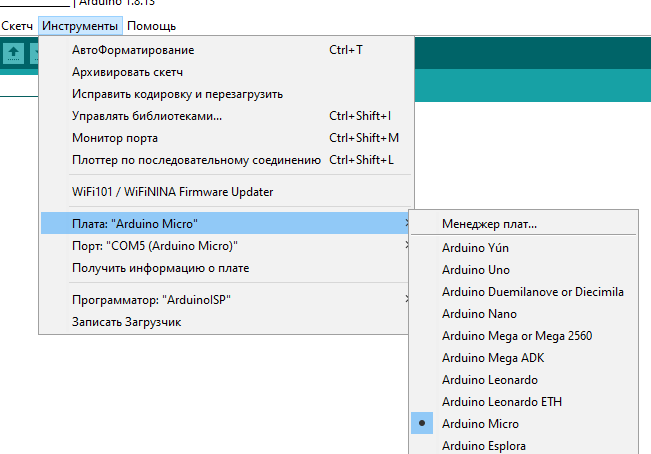Select Исправить кодировку и перезагрузить
The width and height of the screenshot is (651, 454).
[x=177, y=94]
